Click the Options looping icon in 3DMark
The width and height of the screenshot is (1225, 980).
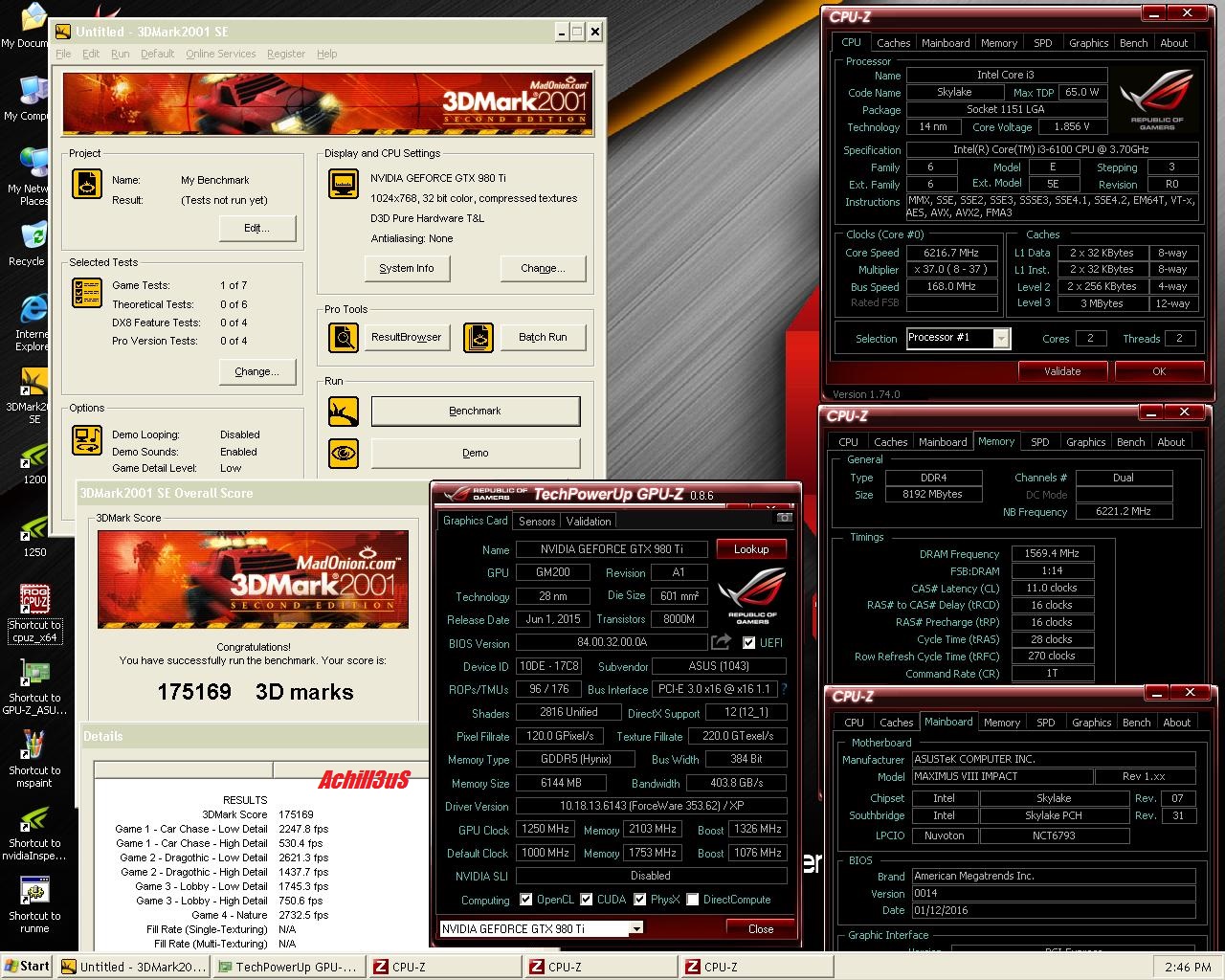[x=87, y=439]
